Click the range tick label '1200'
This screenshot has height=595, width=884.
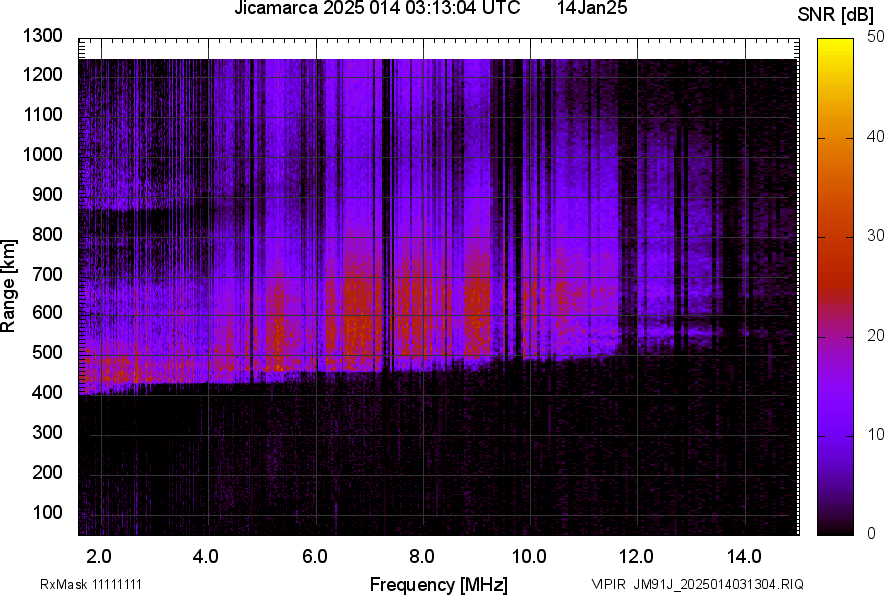(42, 74)
